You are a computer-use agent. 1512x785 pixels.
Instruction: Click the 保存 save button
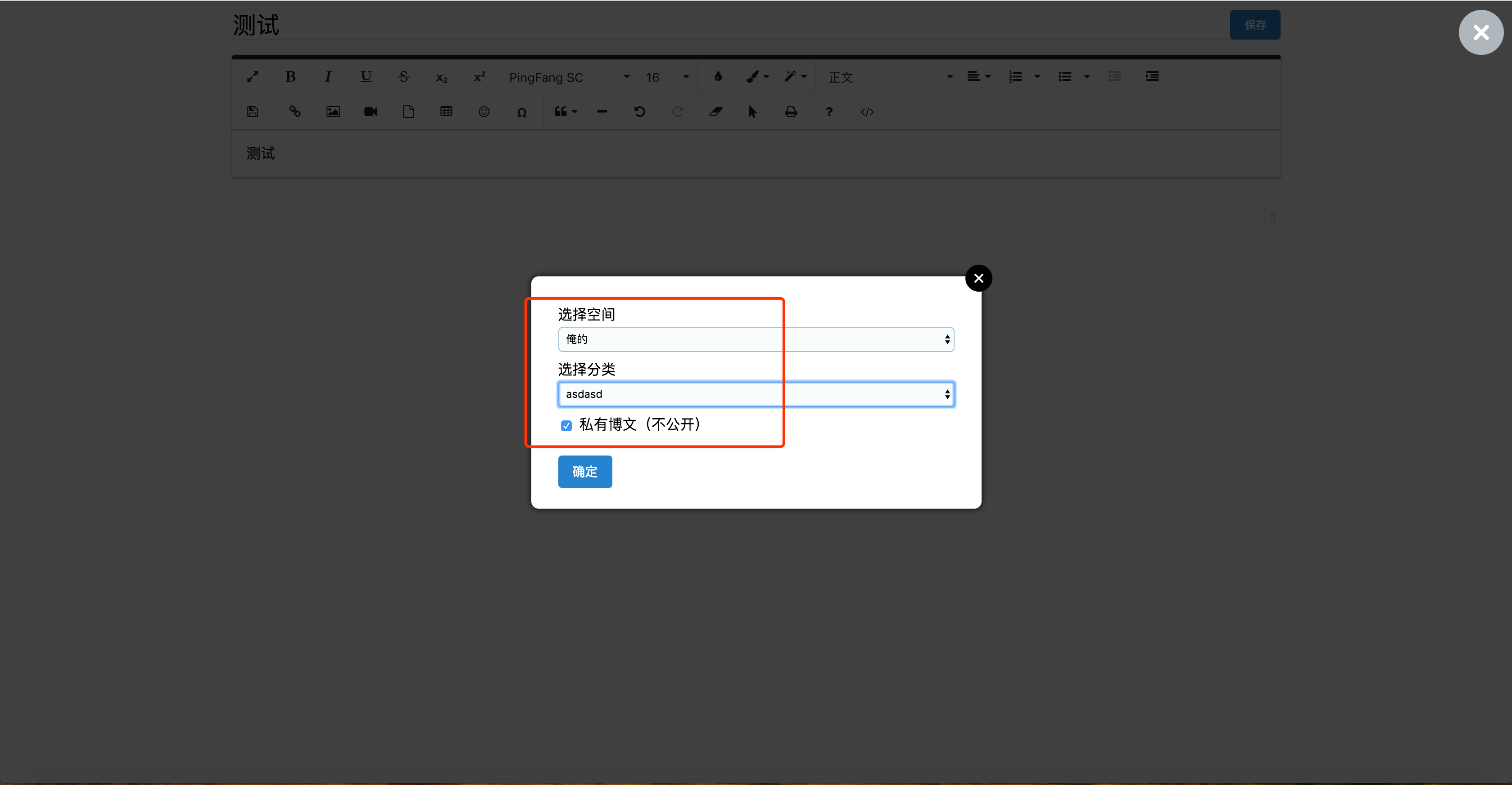pos(1255,25)
